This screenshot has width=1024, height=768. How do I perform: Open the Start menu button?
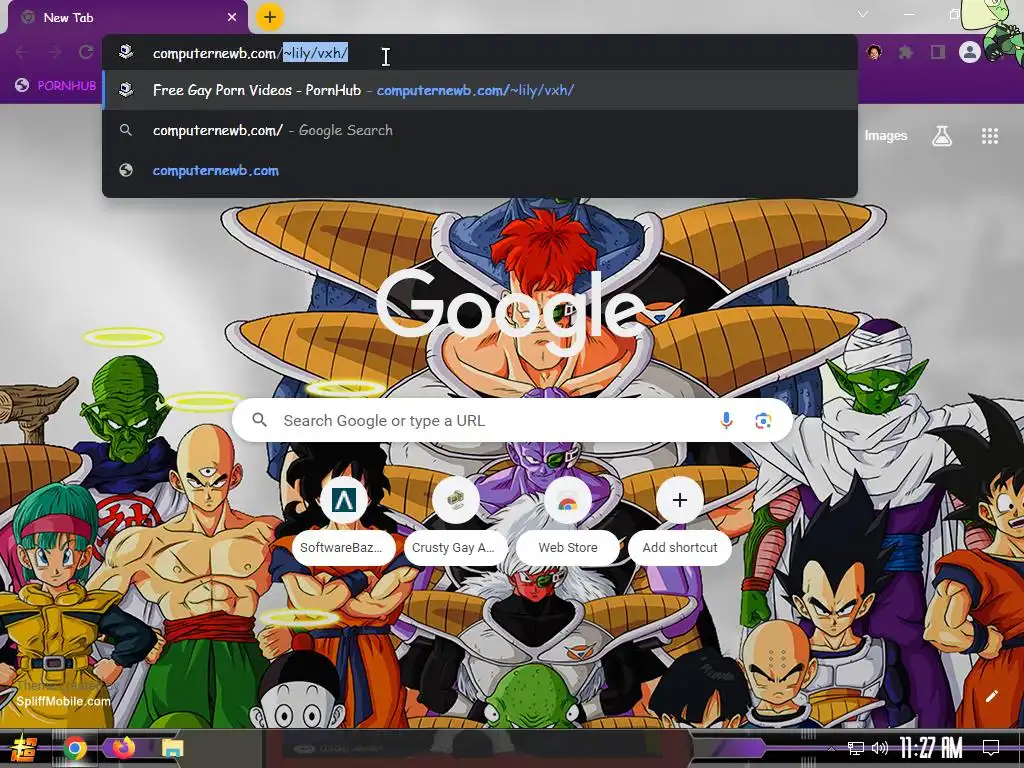point(24,748)
